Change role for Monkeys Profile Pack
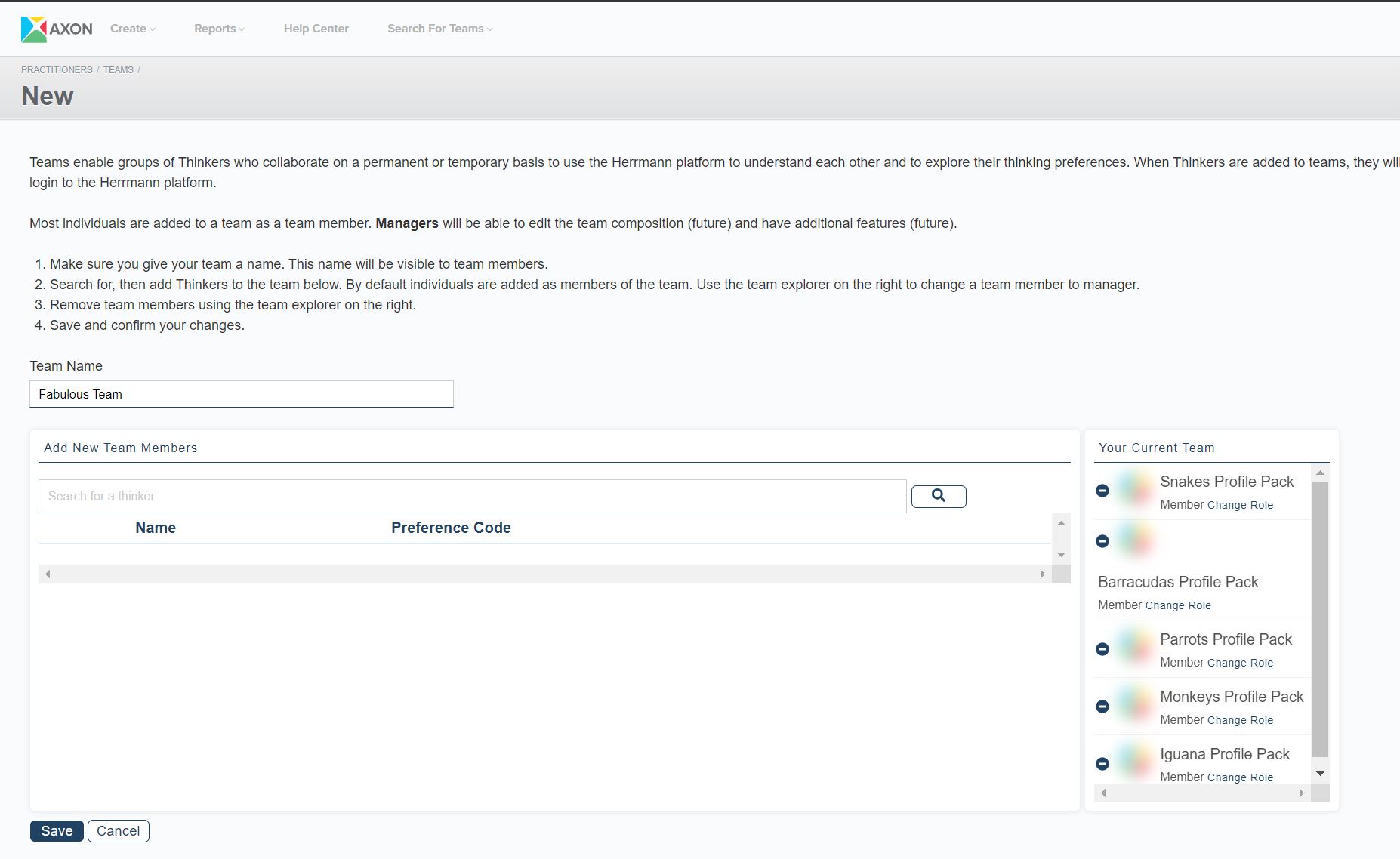The image size is (1400, 859). tap(1239, 720)
